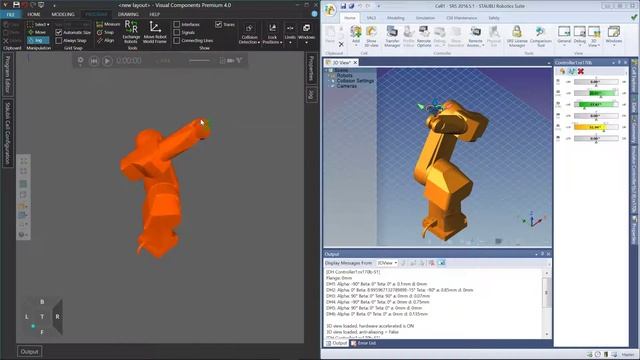Click Move Robot World Frame tool
Image resolution: width=640 pixels, height=360 pixels.
(155, 32)
